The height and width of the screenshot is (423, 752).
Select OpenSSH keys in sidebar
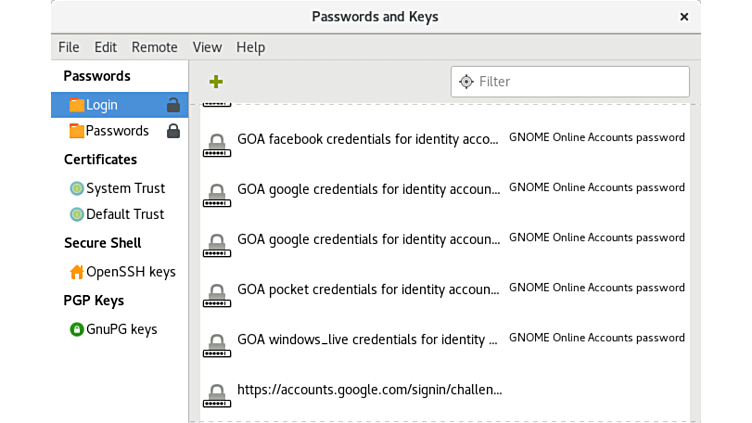(129, 272)
